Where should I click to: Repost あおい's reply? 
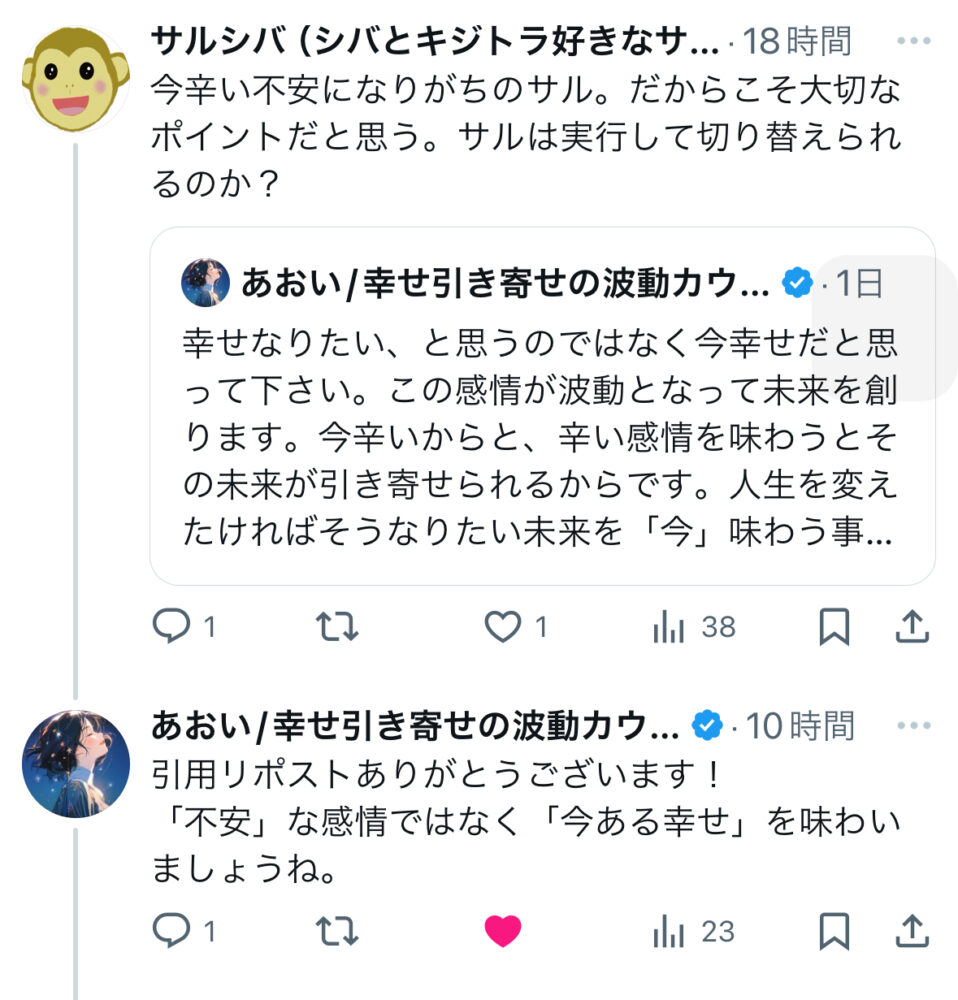(x=337, y=932)
